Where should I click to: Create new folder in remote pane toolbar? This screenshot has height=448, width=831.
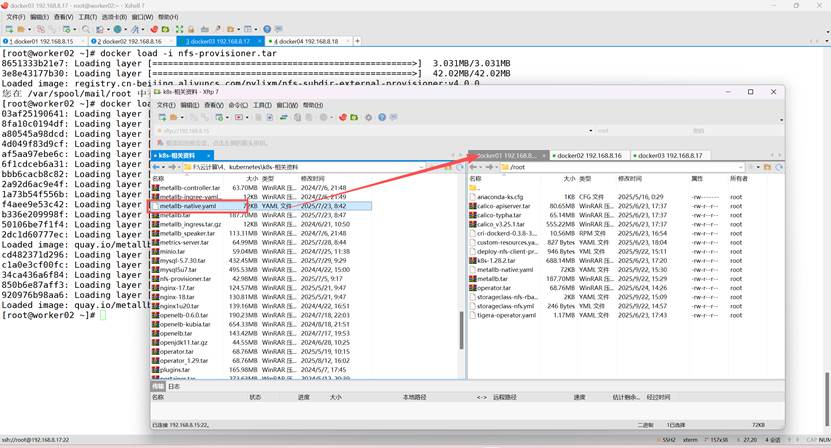pos(767,167)
